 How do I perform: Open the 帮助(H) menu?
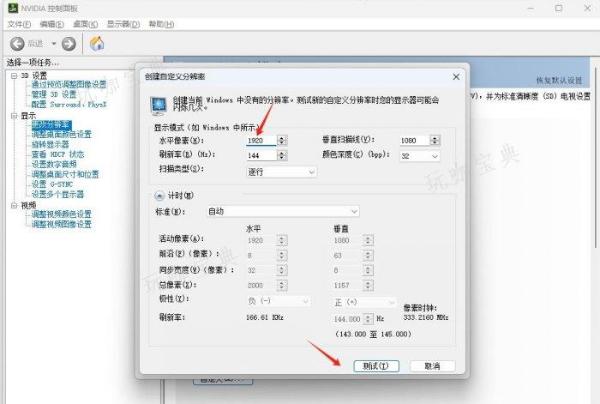[161, 24]
